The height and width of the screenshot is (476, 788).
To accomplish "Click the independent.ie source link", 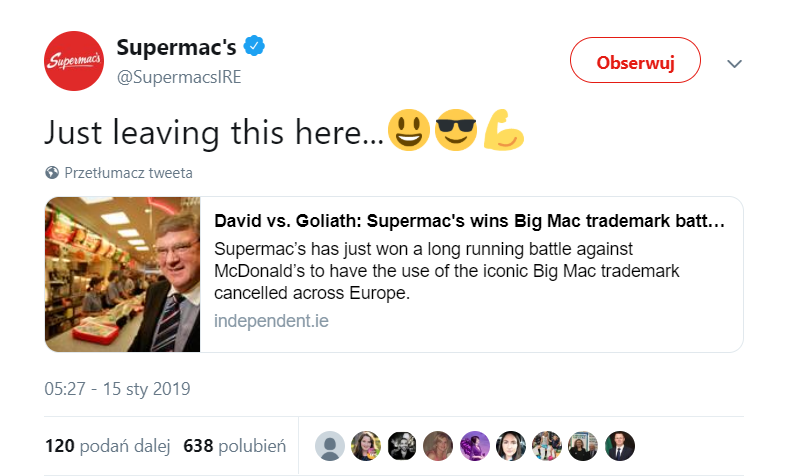I will click(x=271, y=321).
